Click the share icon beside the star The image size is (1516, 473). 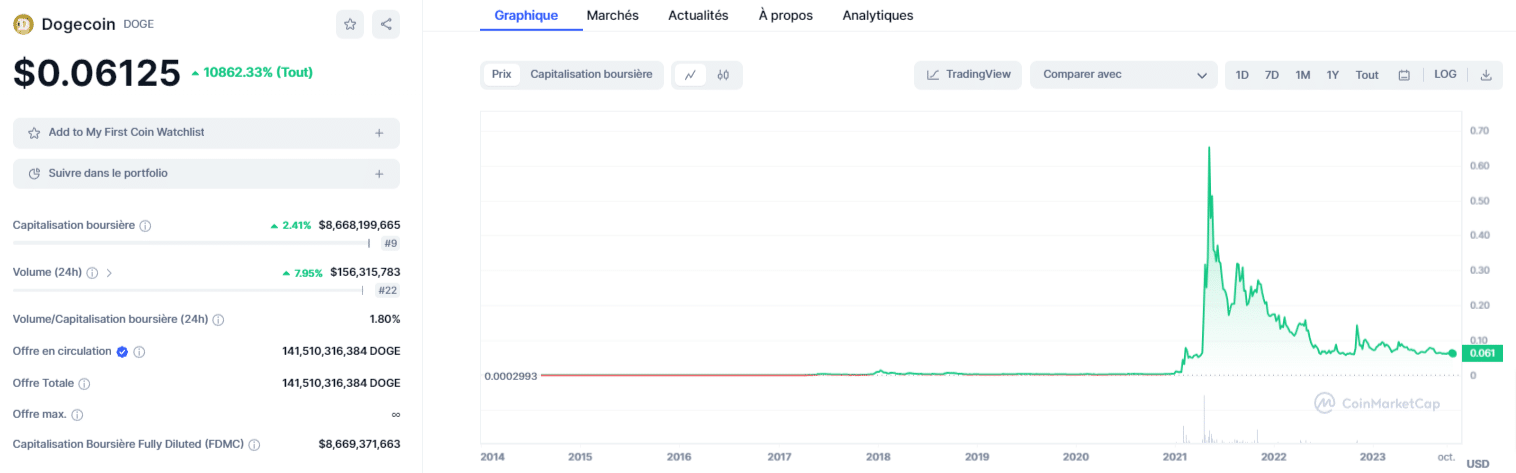click(x=386, y=25)
